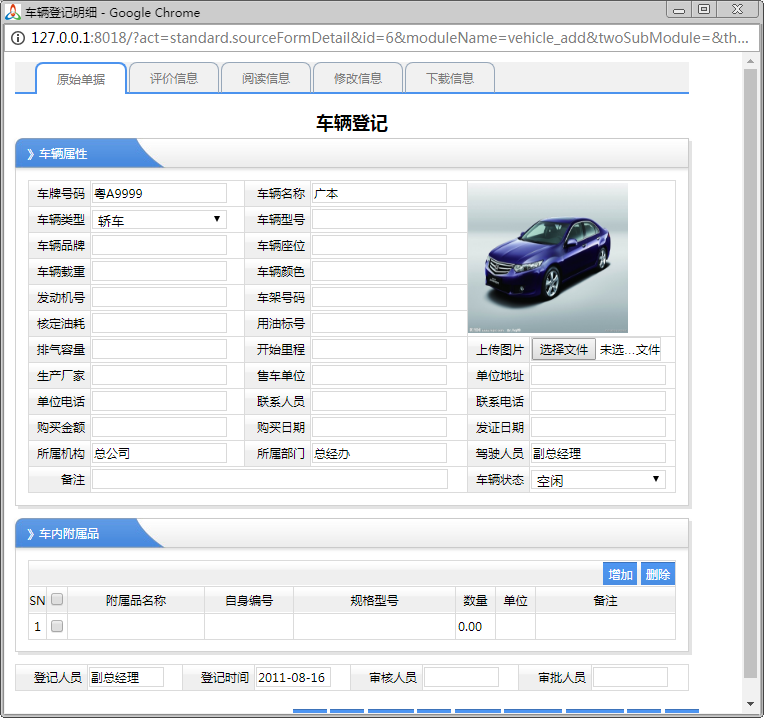Open the 车辆类型 dropdown showing 轿车

click(x=159, y=219)
